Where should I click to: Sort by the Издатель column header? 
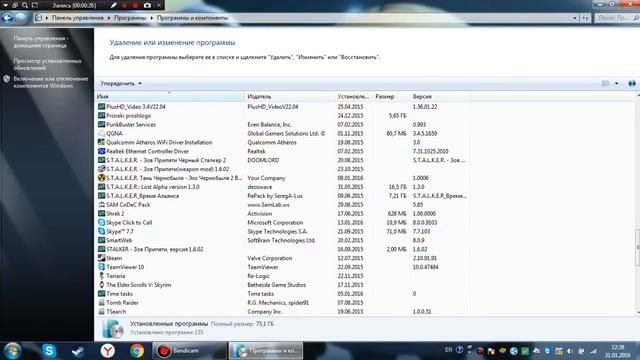290,97
